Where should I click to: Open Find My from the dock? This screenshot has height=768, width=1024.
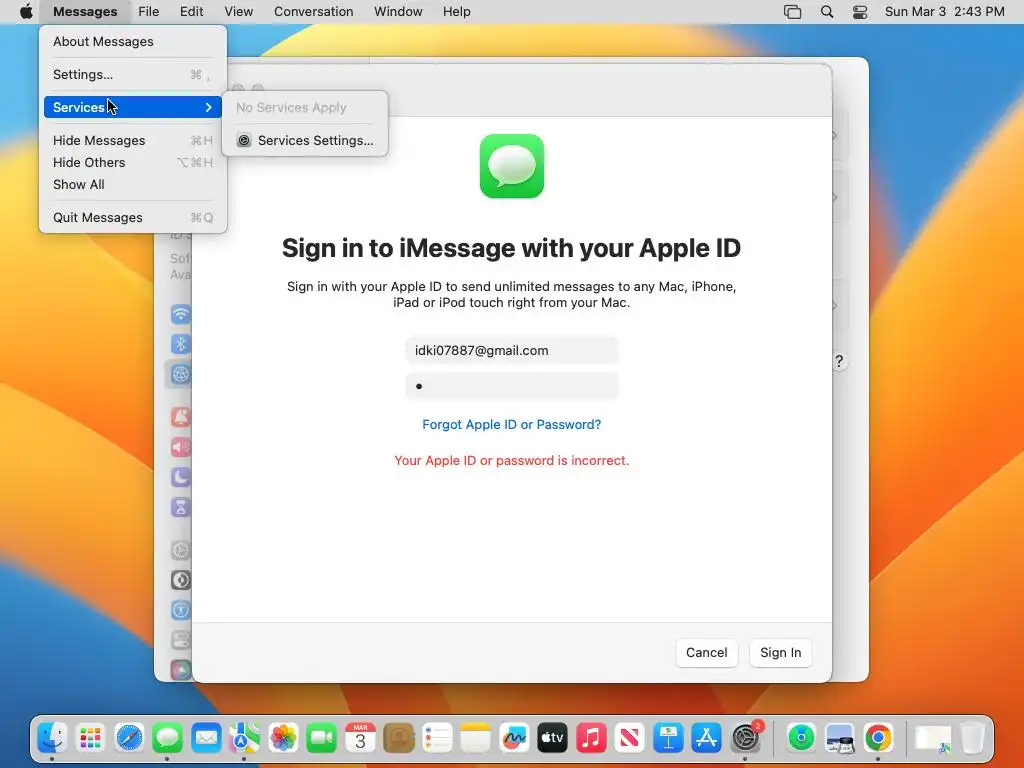[801, 738]
